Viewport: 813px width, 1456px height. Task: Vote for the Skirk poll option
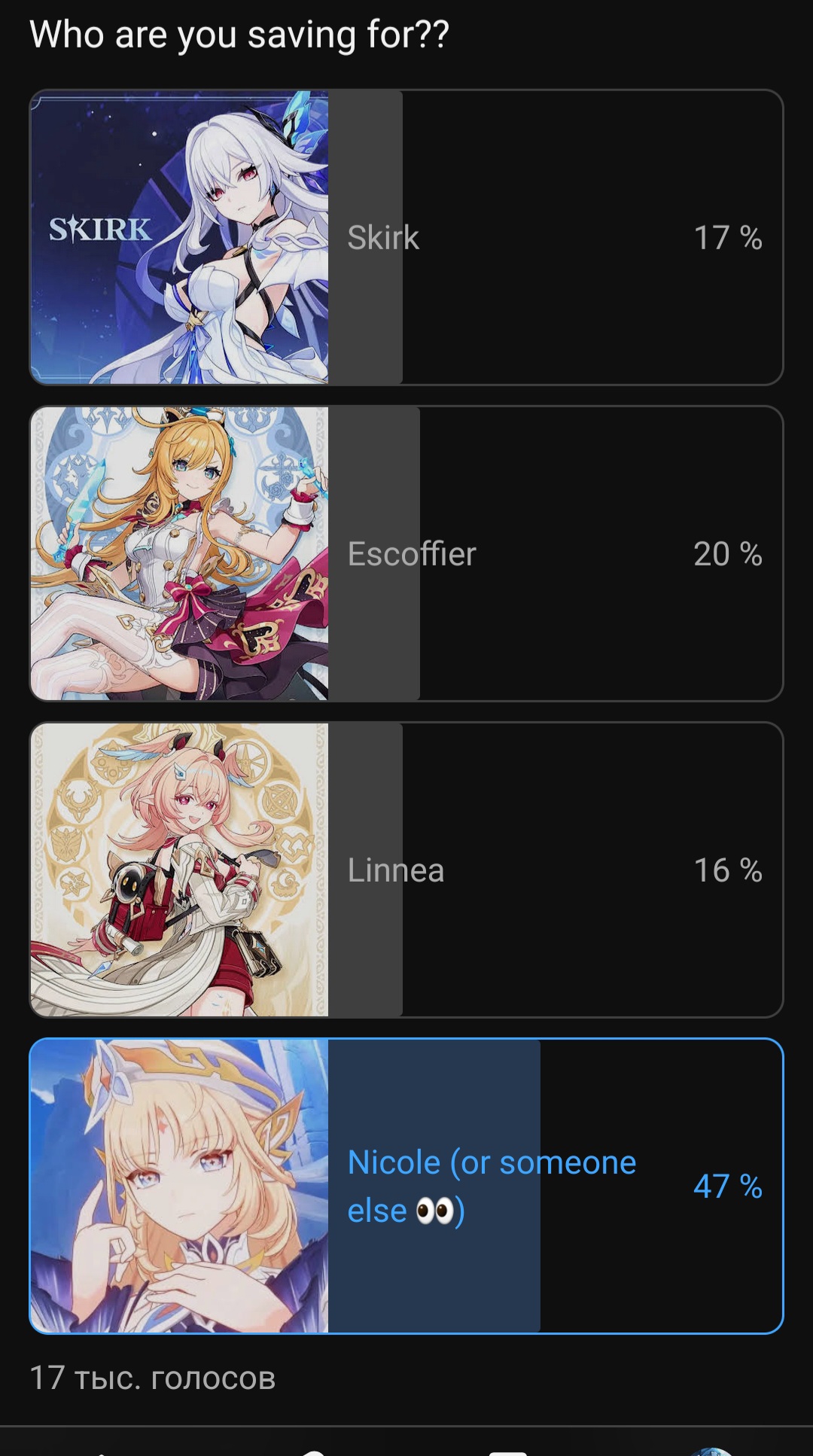406,237
